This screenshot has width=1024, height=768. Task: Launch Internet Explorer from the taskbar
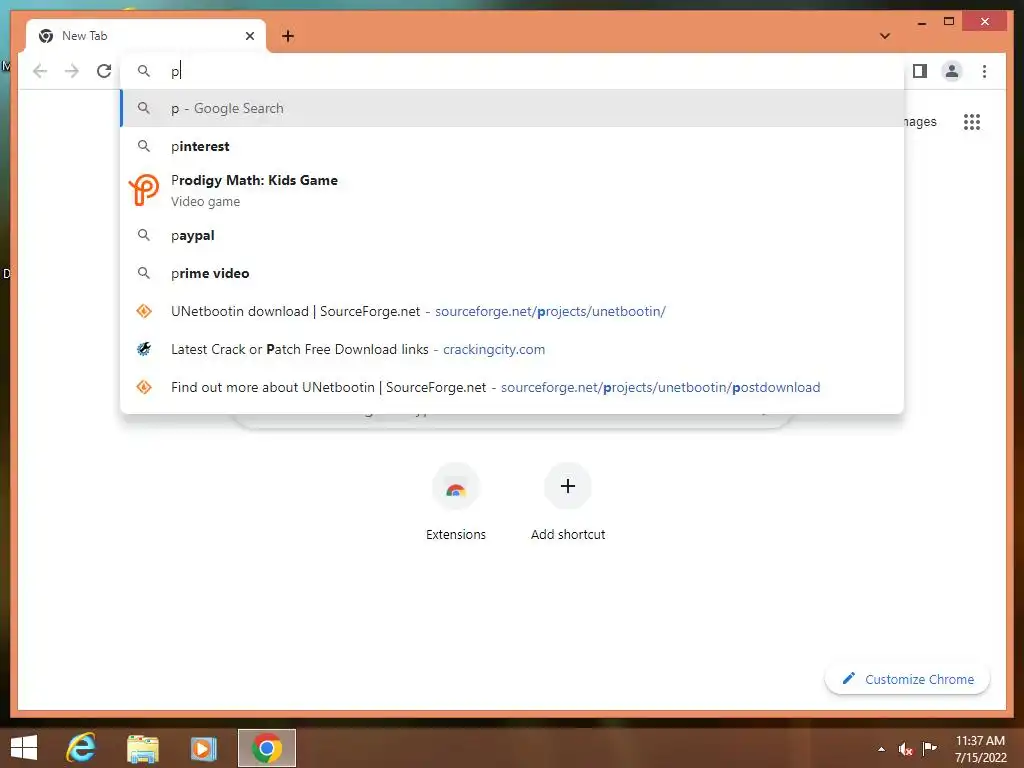click(x=81, y=748)
